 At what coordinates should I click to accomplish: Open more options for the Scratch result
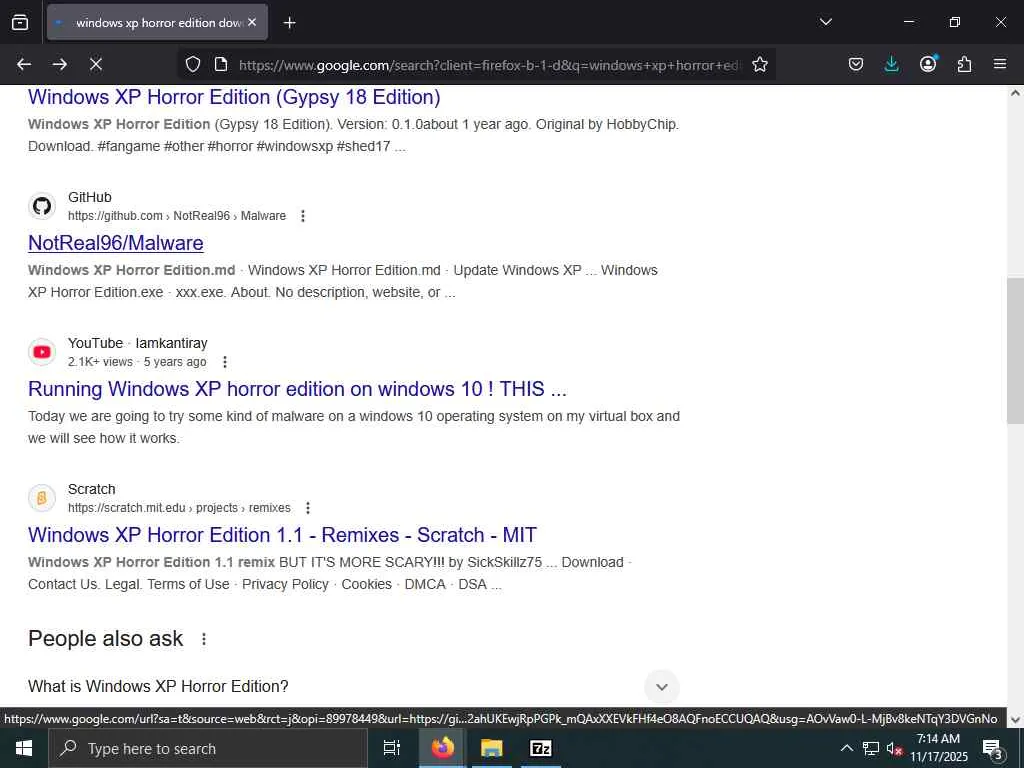308,508
